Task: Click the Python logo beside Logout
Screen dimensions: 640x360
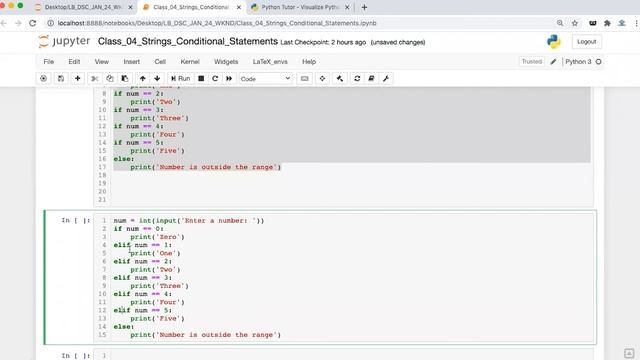Action: (x=554, y=42)
